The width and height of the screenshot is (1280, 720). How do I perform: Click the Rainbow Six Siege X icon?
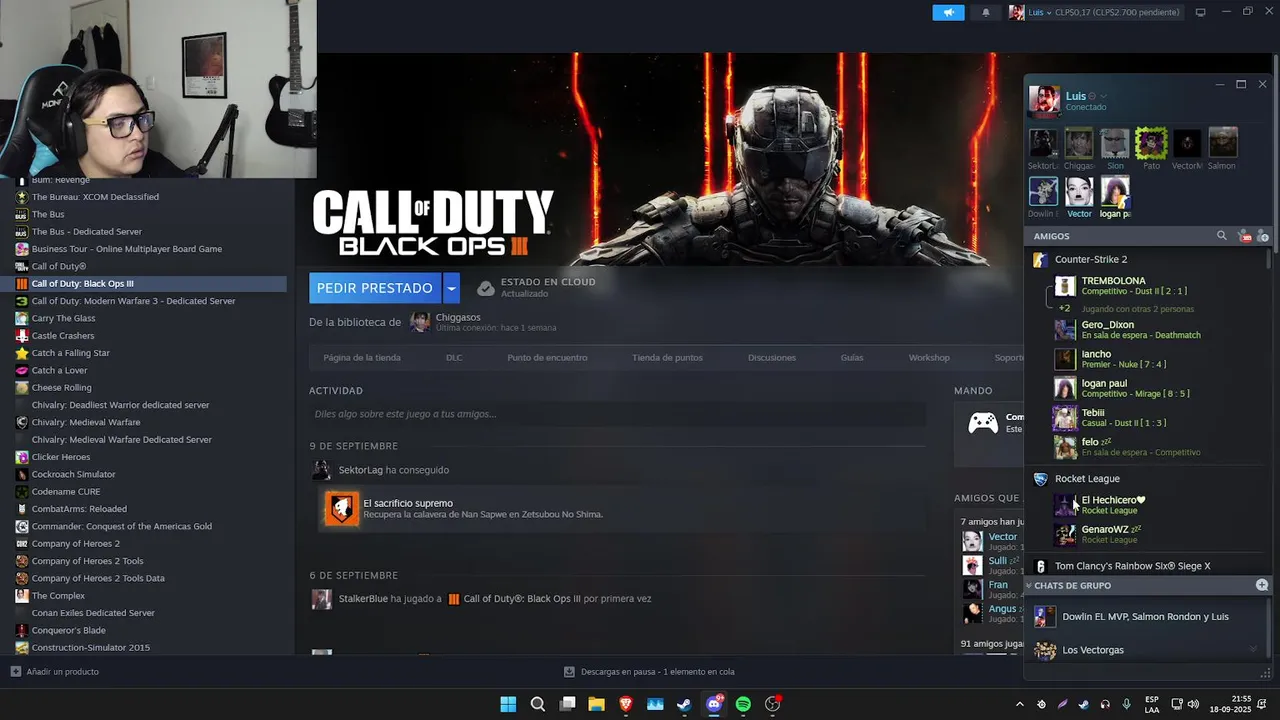pyautogui.click(x=1040, y=566)
